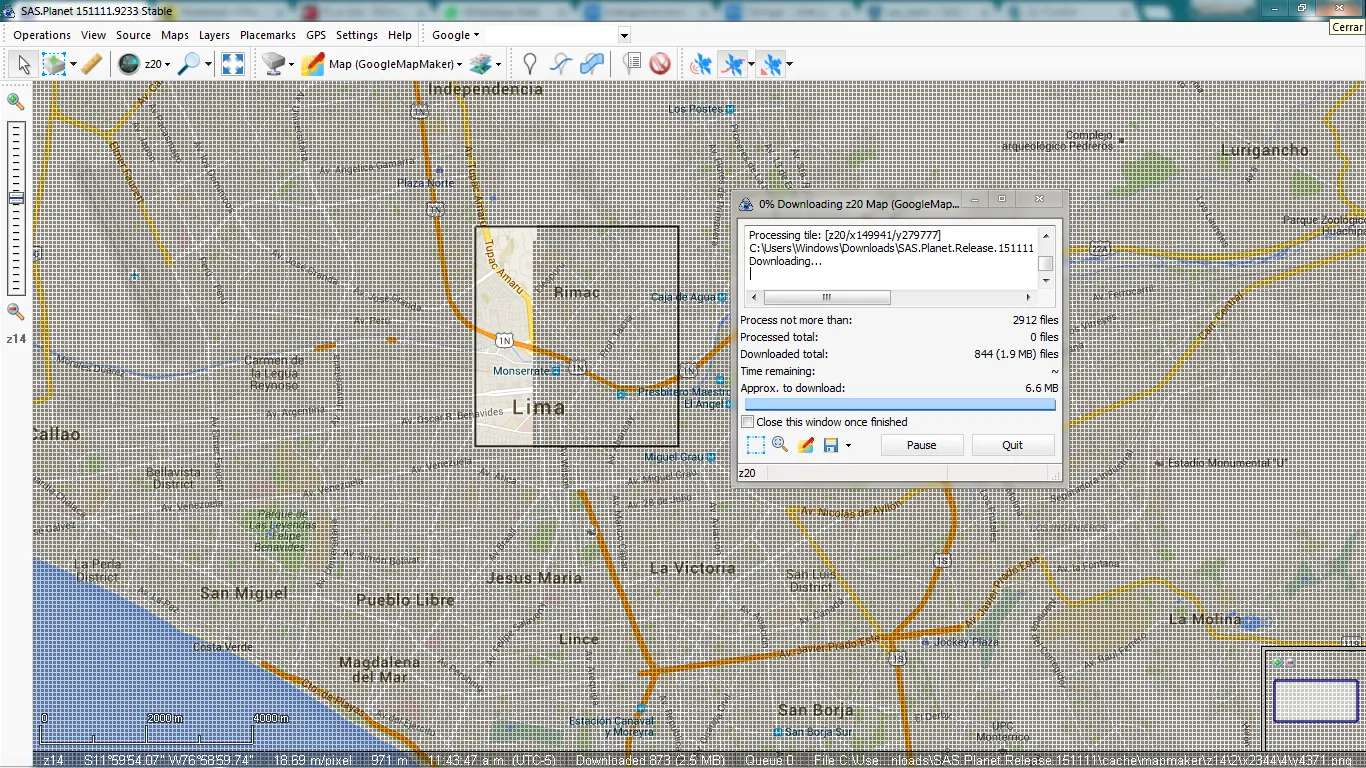This screenshot has width=1366, height=768.
Task: Click the '6.6 MB' approximate download value
Action: tap(1041, 388)
